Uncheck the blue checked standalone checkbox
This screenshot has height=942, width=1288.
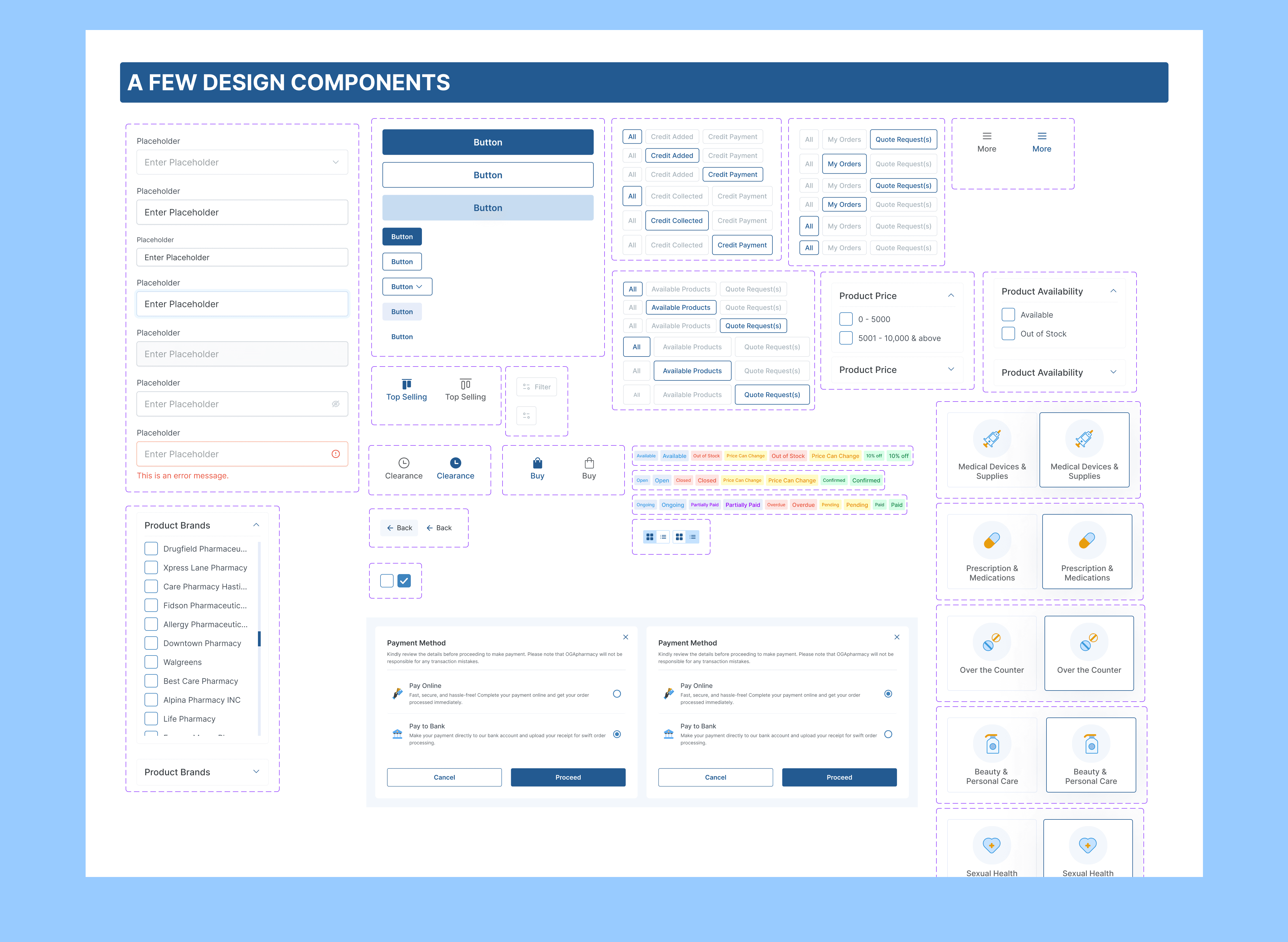click(x=404, y=581)
